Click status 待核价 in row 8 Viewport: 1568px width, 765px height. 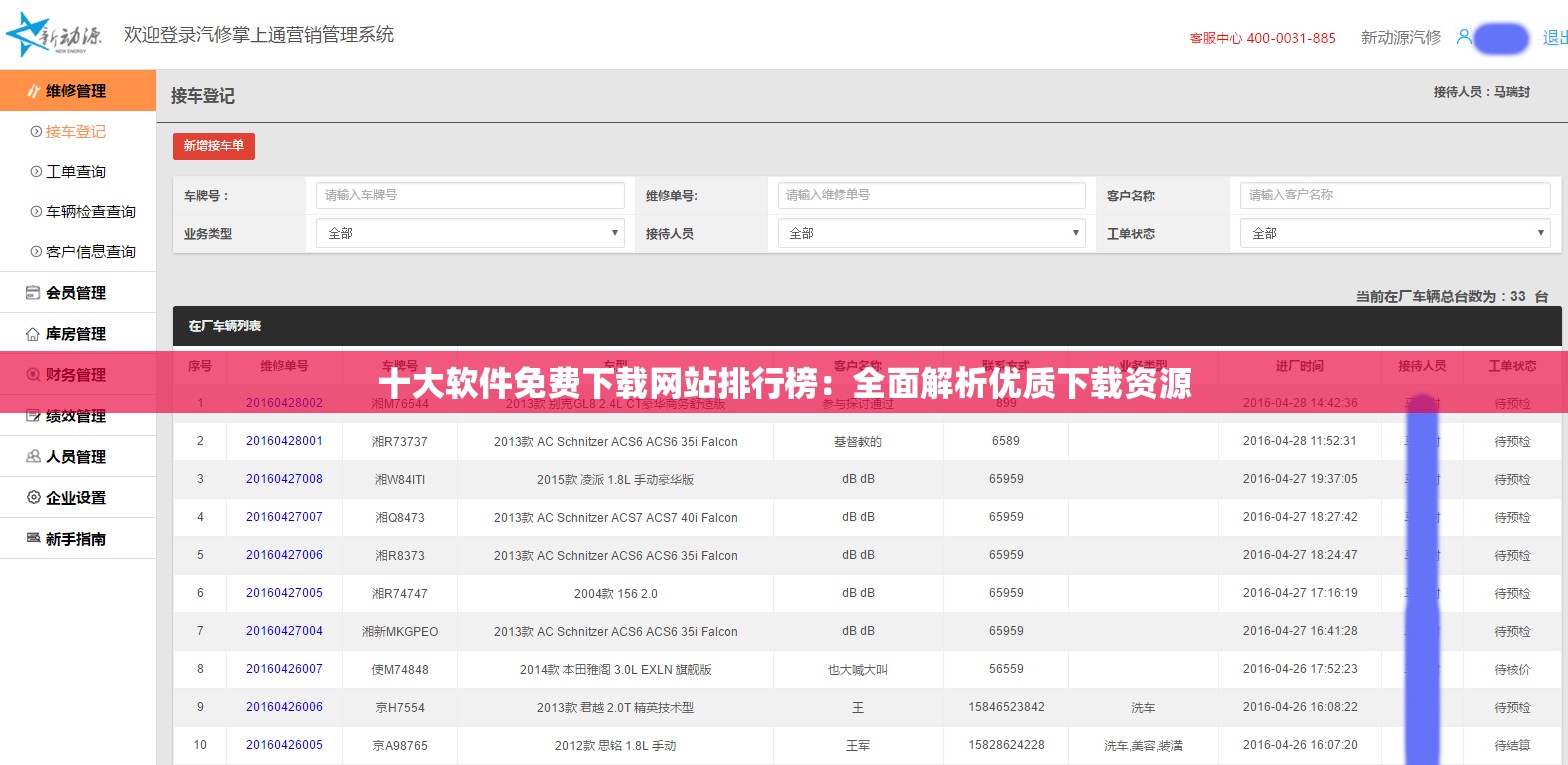[1512, 670]
